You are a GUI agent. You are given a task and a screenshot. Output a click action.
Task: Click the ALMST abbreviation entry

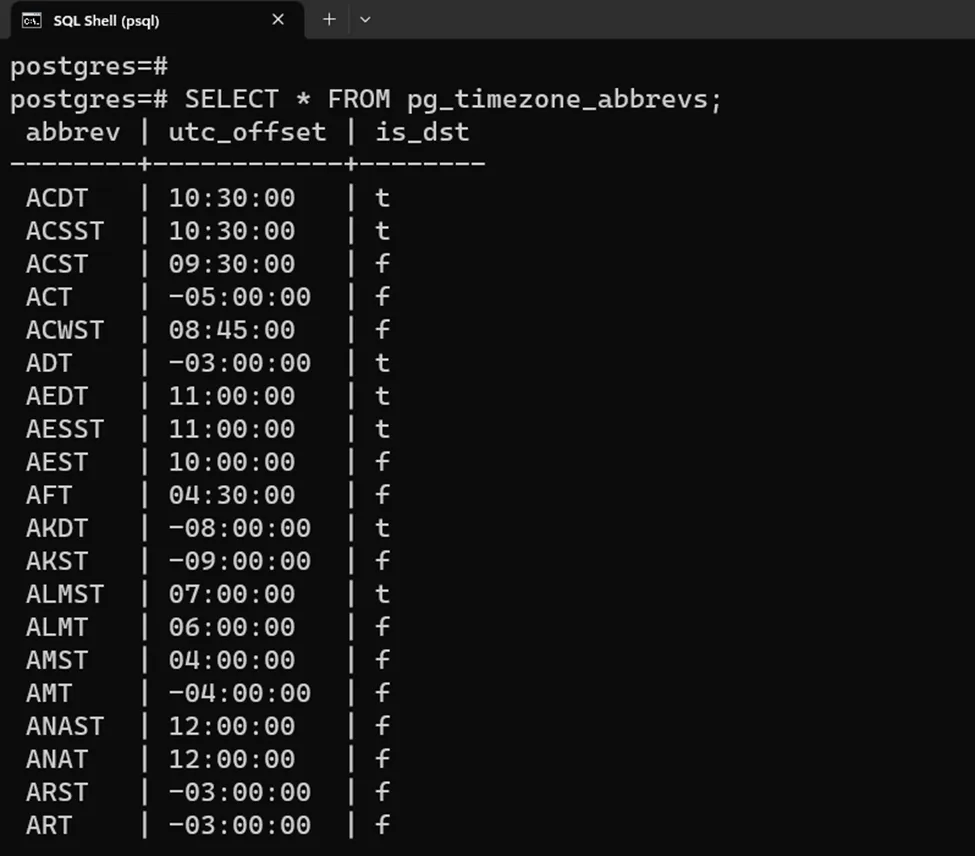tap(65, 594)
